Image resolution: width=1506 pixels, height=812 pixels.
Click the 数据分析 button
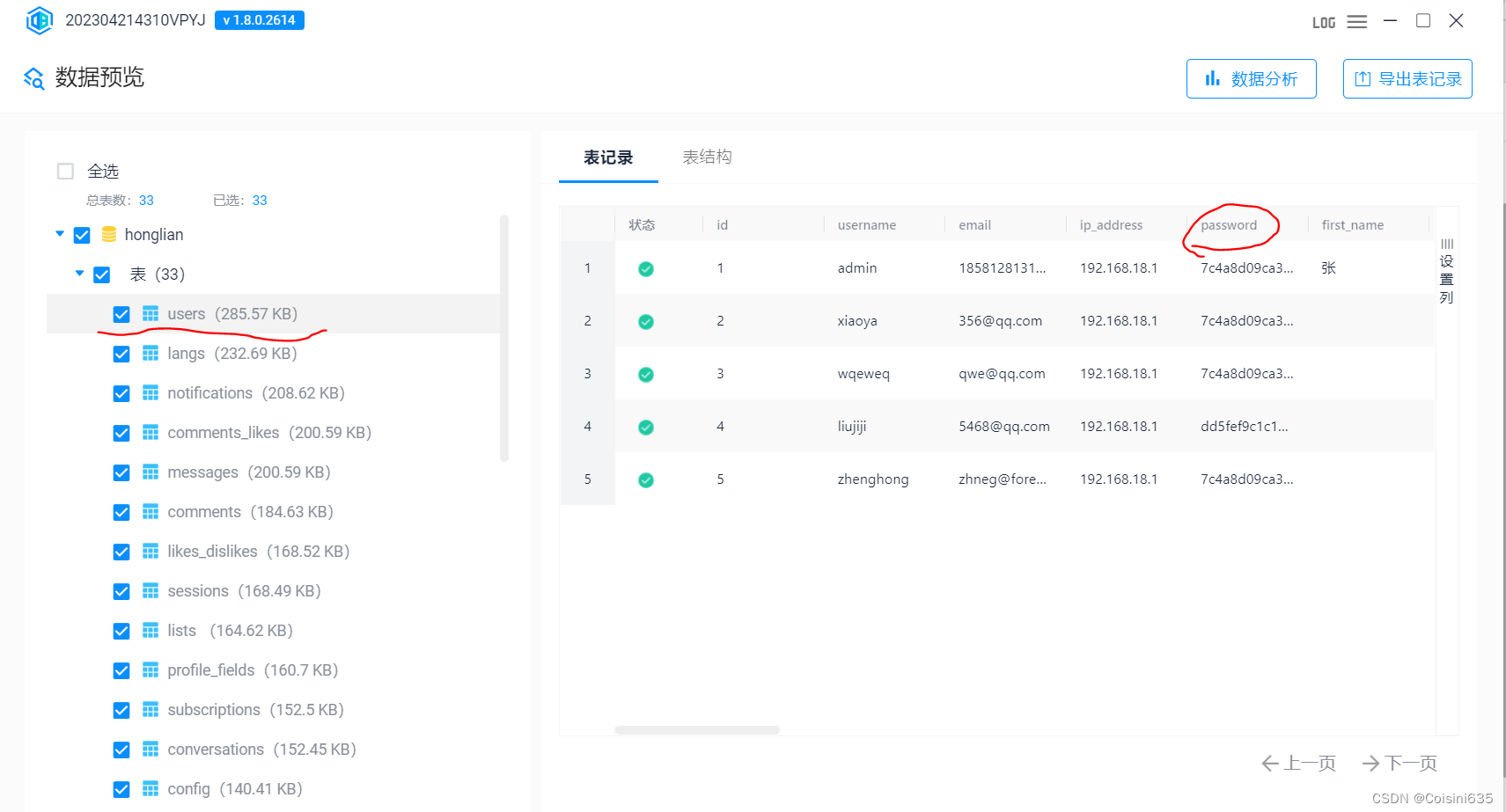1251,79
